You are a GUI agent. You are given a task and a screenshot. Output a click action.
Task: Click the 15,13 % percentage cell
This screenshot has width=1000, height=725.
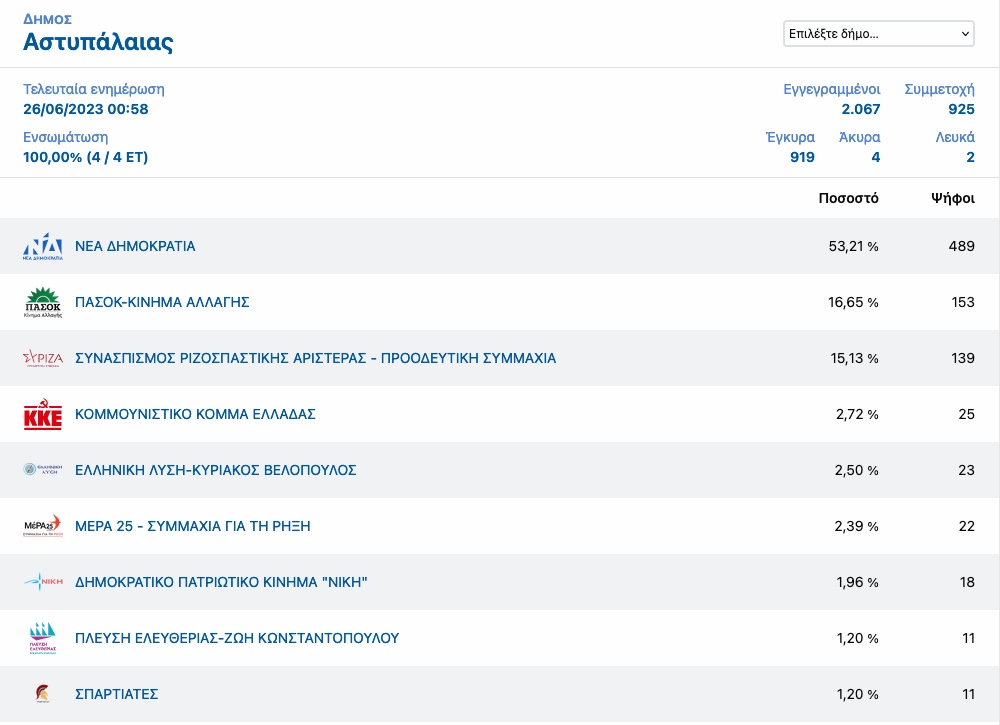point(855,358)
